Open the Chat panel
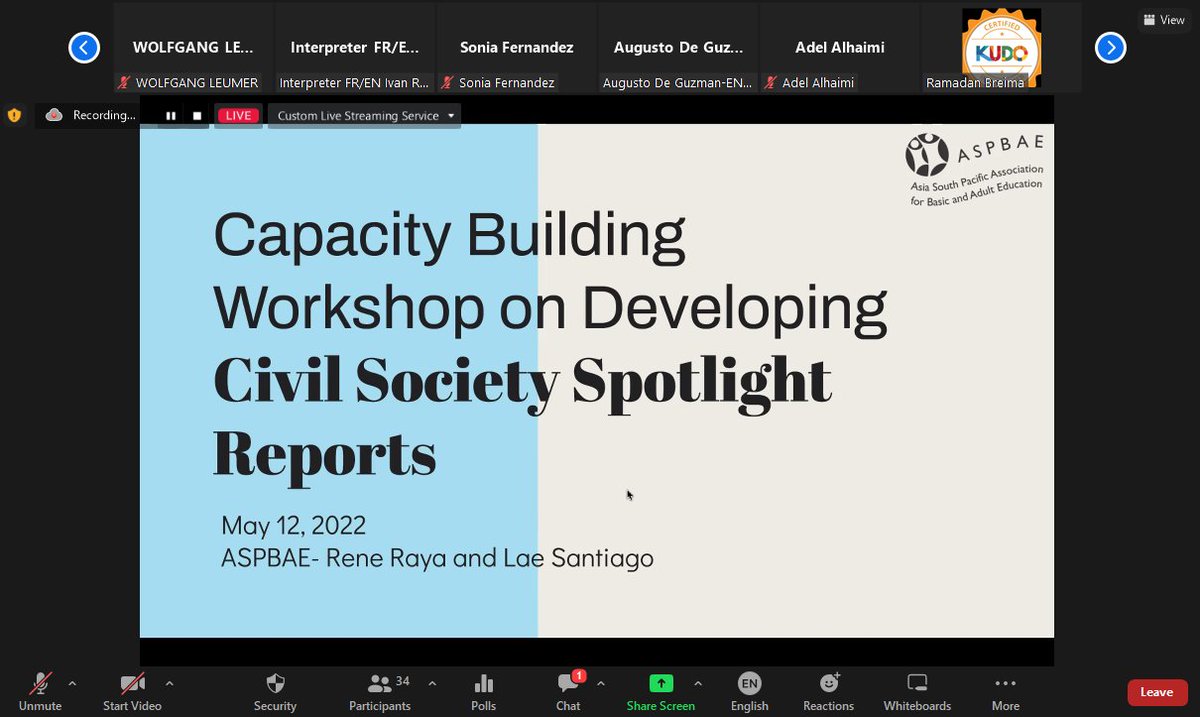The image size is (1200, 717). [568, 691]
